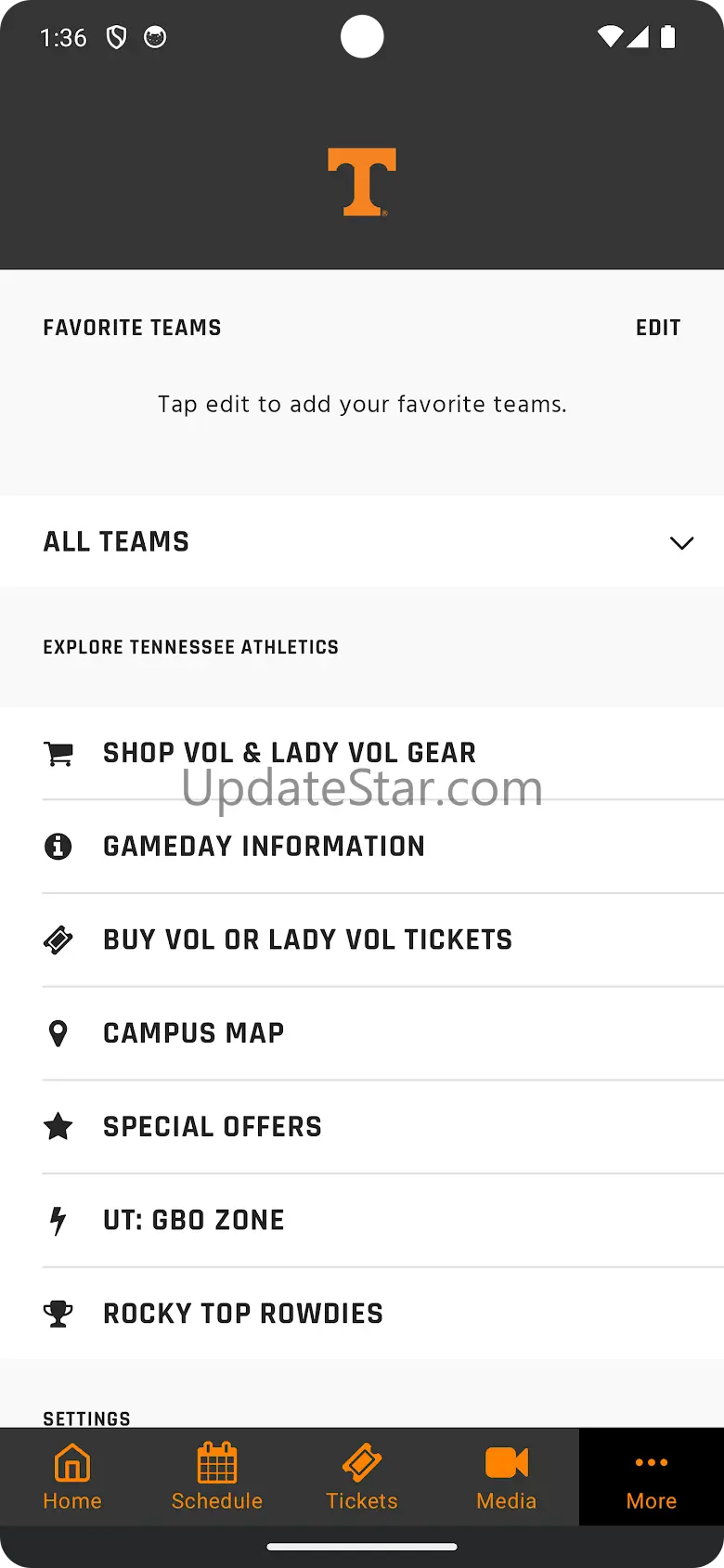Open Shop Vol & Lady Vol Gear
724x1568 pixels.
point(290,753)
